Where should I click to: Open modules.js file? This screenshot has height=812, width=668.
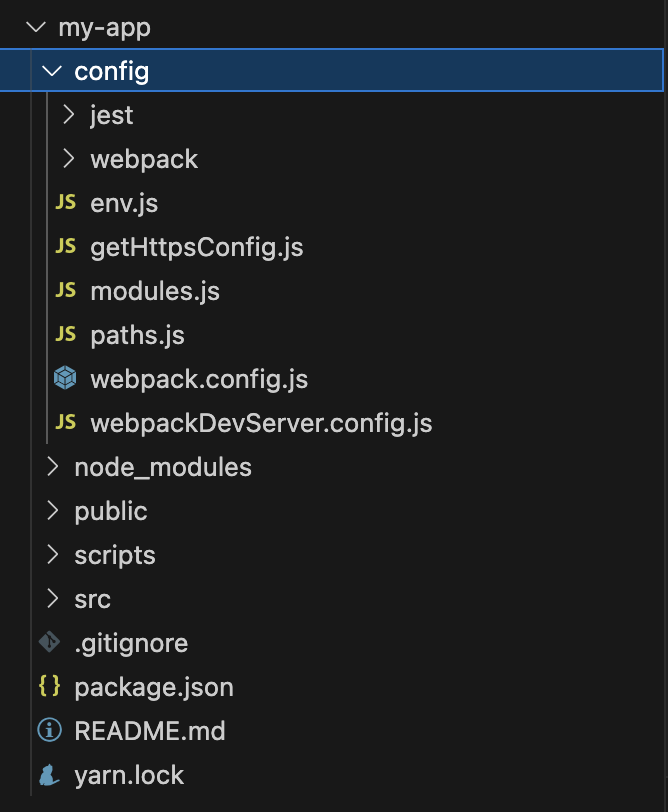(x=154, y=291)
